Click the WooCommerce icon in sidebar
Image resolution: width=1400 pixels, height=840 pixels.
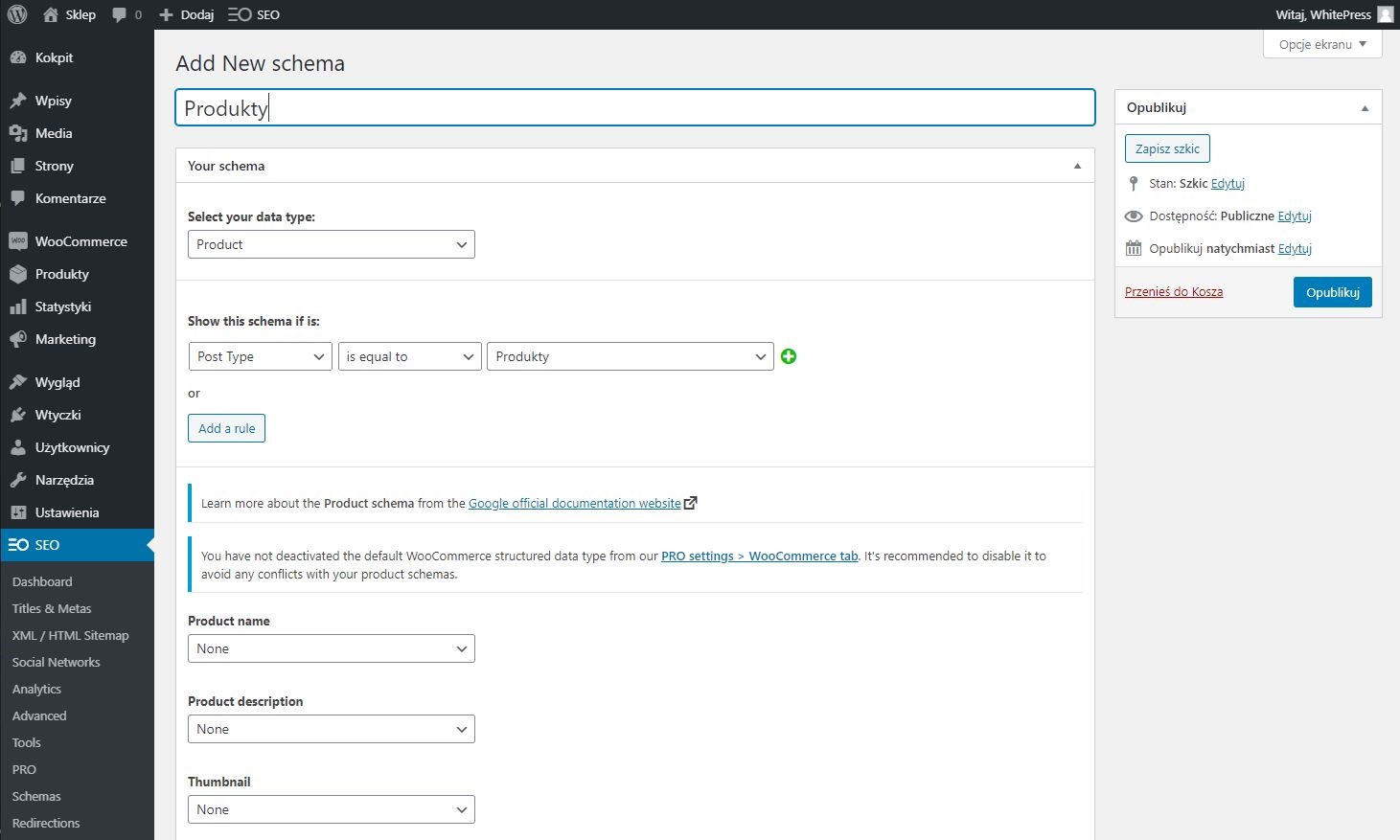tap(18, 241)
